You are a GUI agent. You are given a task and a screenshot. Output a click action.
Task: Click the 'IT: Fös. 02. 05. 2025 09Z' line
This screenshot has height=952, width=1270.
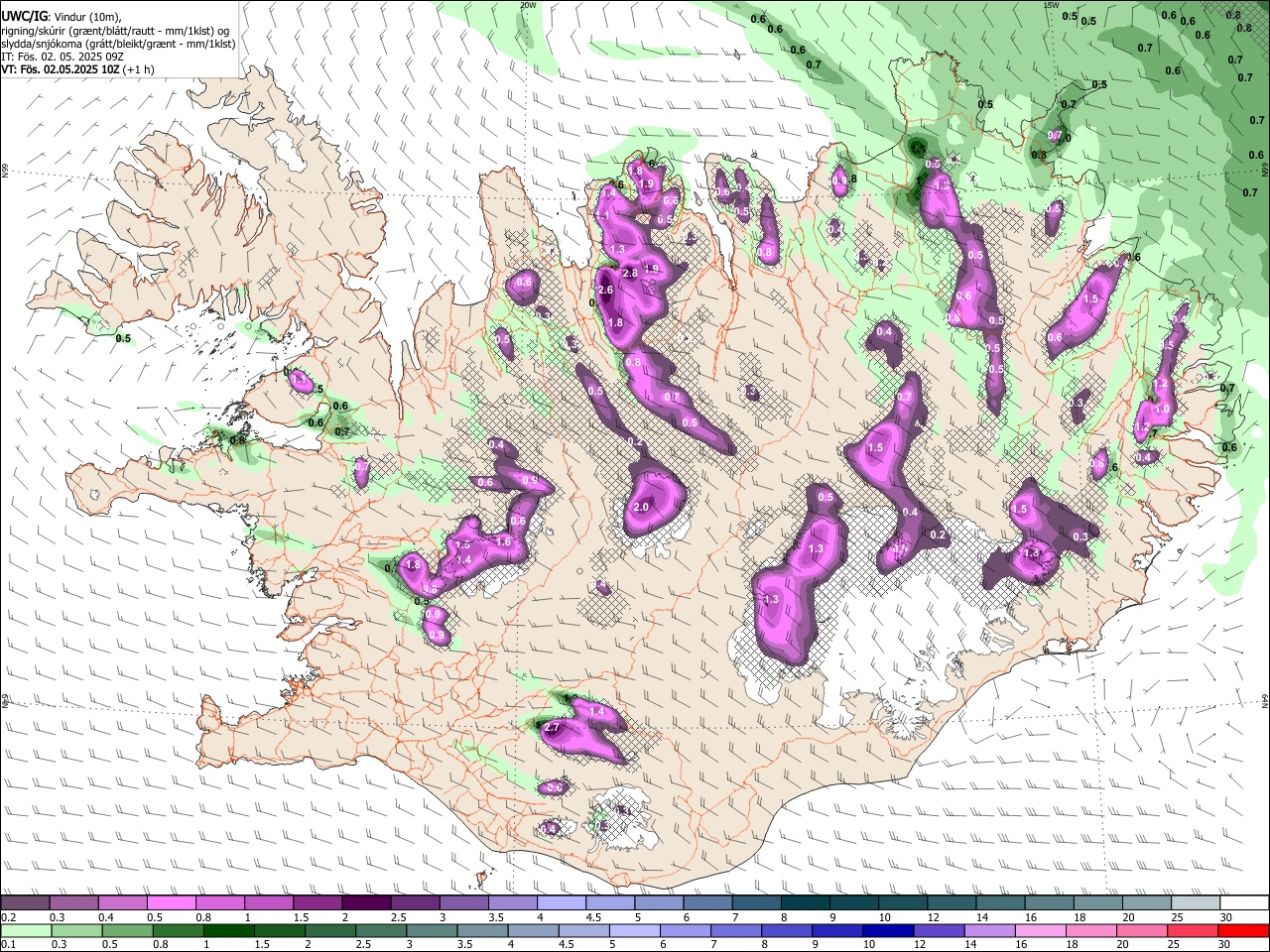63,57
